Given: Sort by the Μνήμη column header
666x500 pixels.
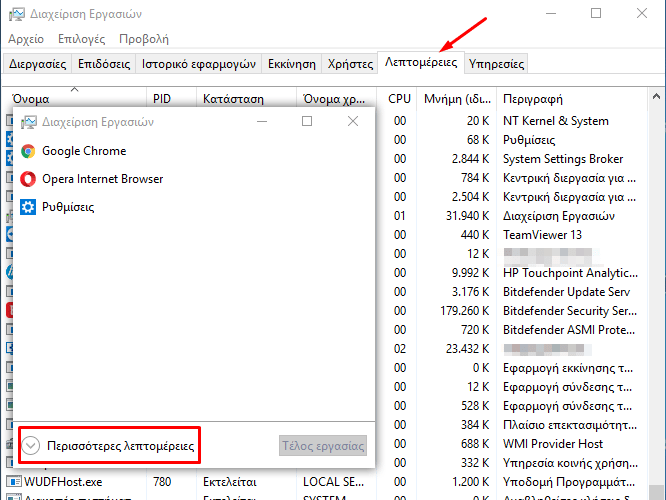Looking at the screenshot, I should (x=457, y=99).
